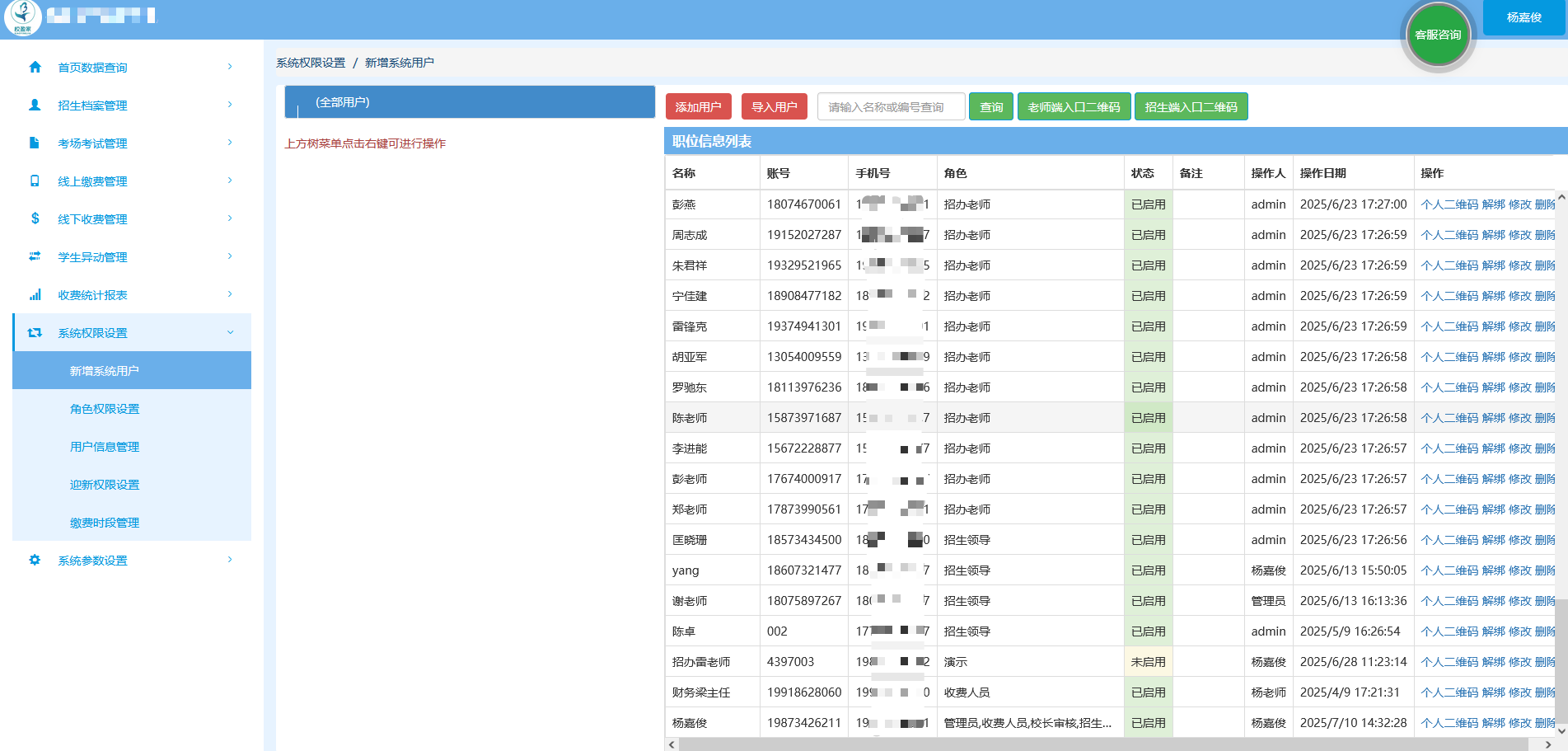Click the swap icon beside 学生异动管理
The width and height of the screenshot is (1568, 751).
(35, 257)
